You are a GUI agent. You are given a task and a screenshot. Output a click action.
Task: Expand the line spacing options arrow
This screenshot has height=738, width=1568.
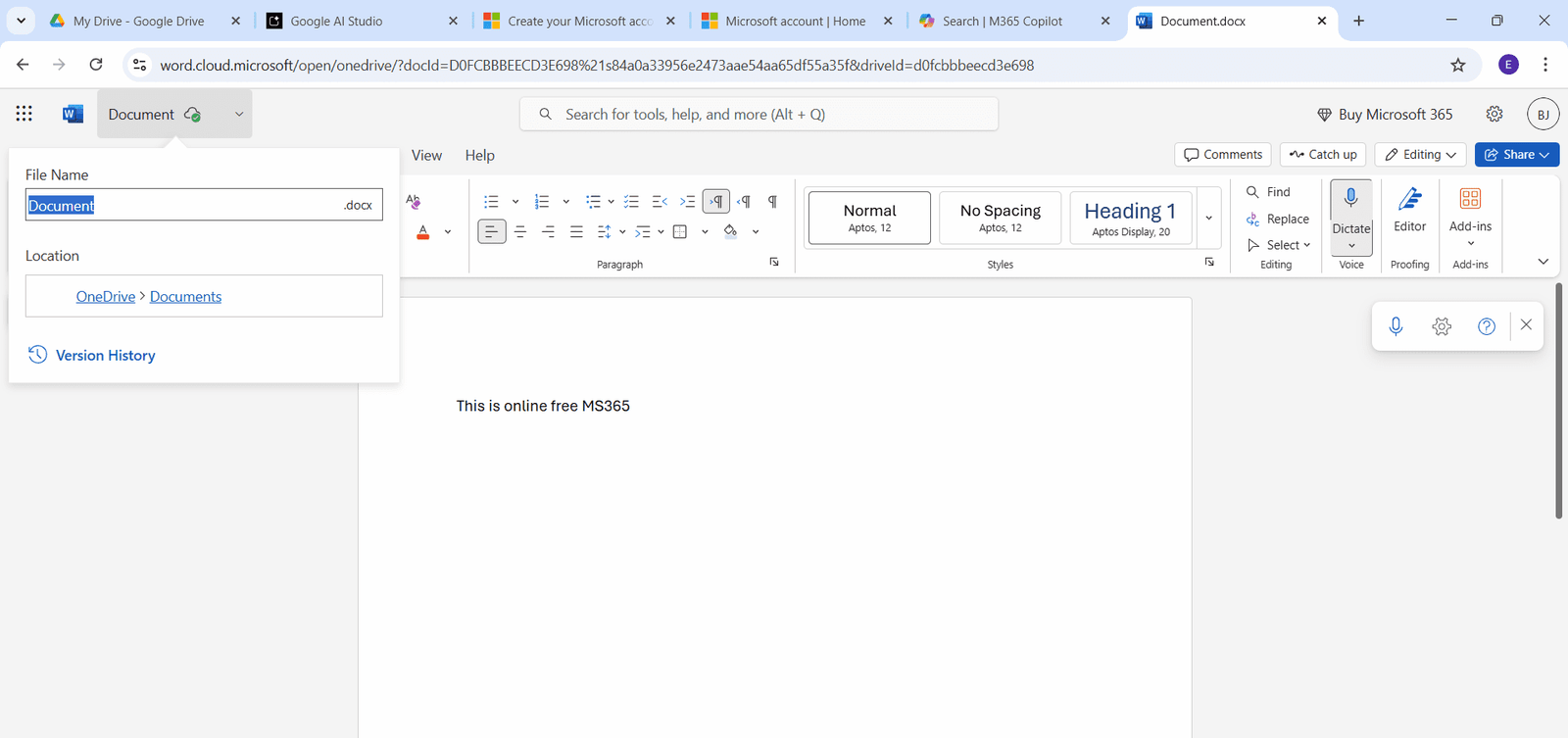click(x=622, y=232)
